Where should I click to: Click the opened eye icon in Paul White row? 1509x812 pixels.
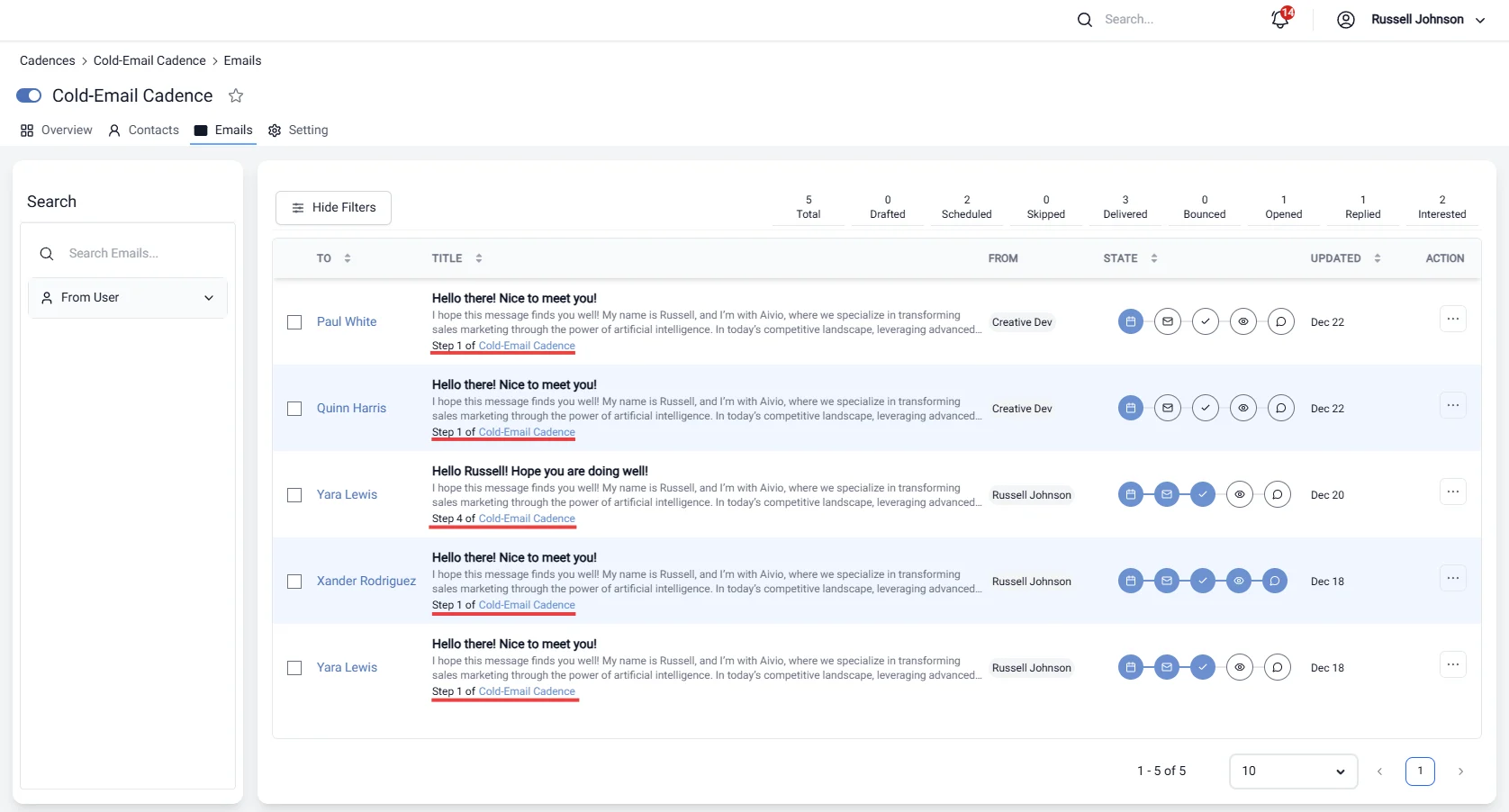click(1243, 321)
